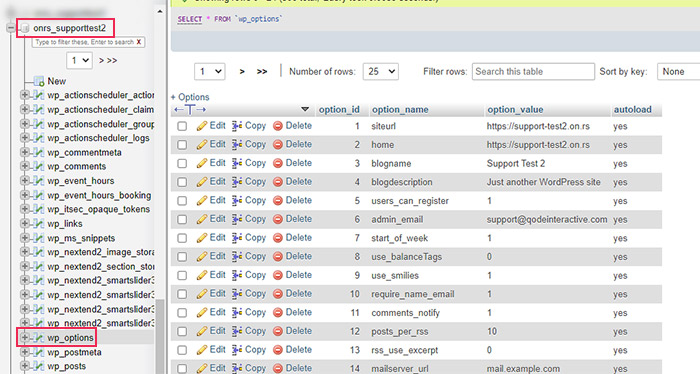Screen dimensions: 700x374
Task: Click in Search this table field
Action: (533, 71)
